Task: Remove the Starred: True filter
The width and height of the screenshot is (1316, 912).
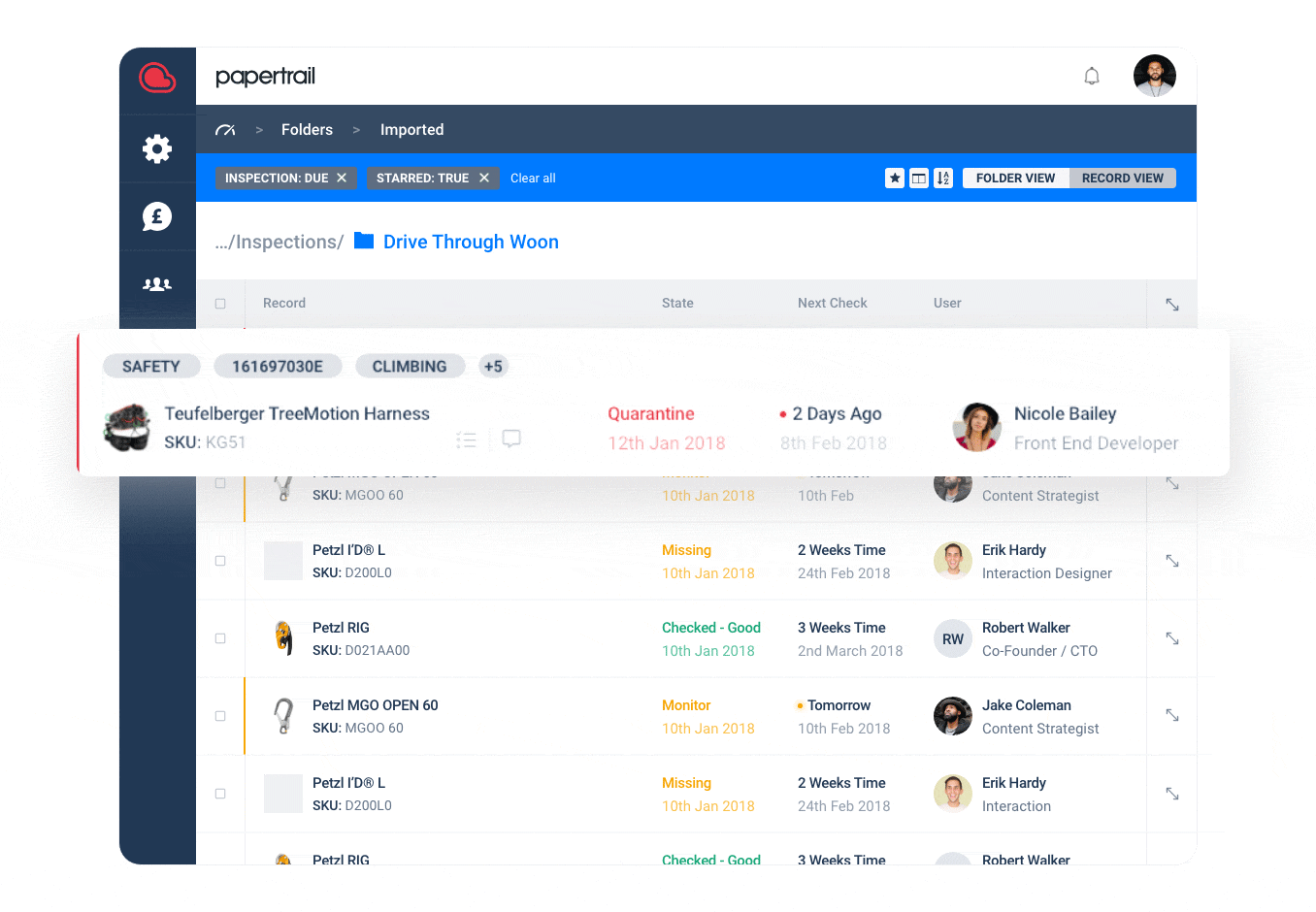Action: (484, 178)
